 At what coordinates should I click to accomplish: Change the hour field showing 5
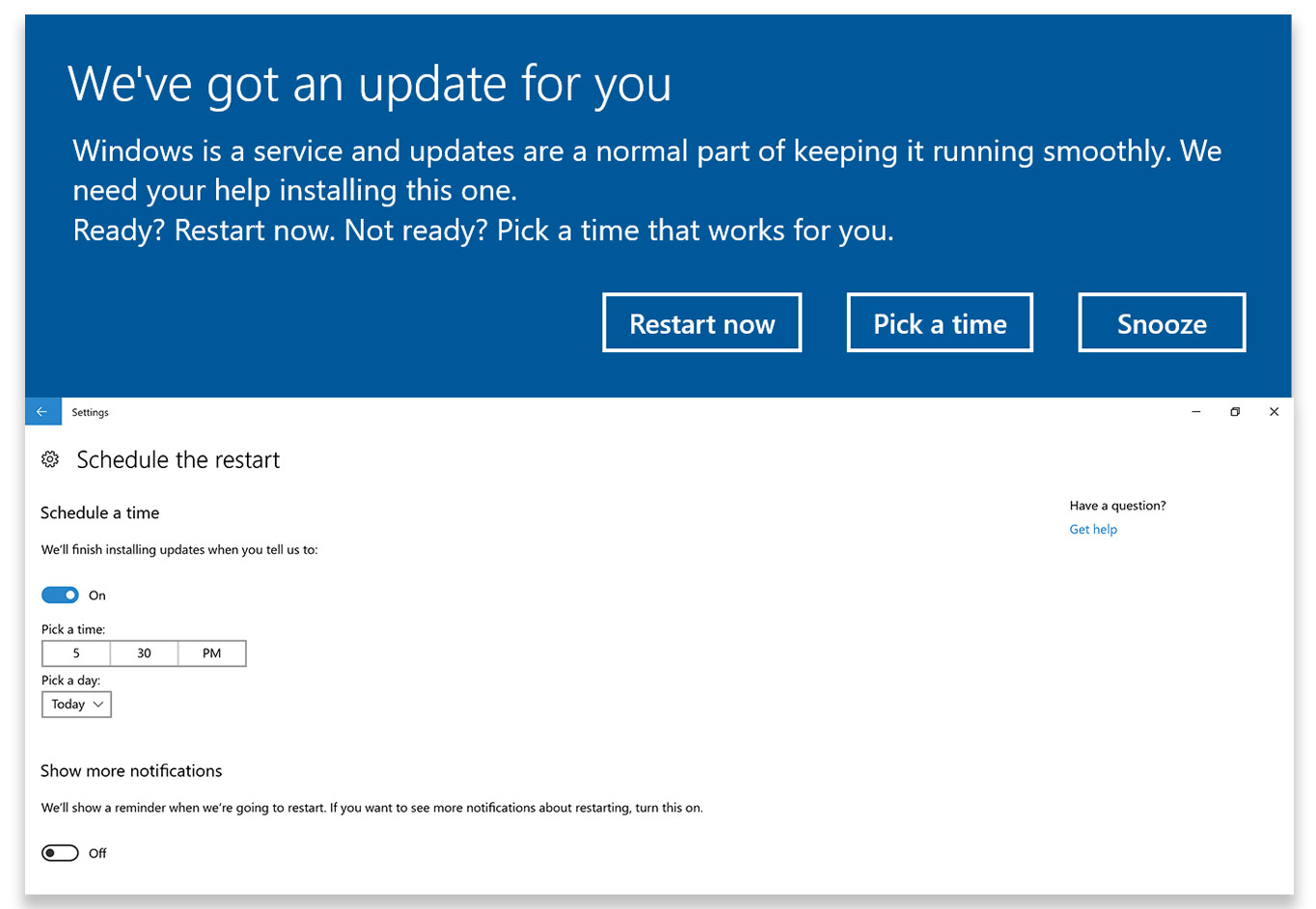point(76,653)
